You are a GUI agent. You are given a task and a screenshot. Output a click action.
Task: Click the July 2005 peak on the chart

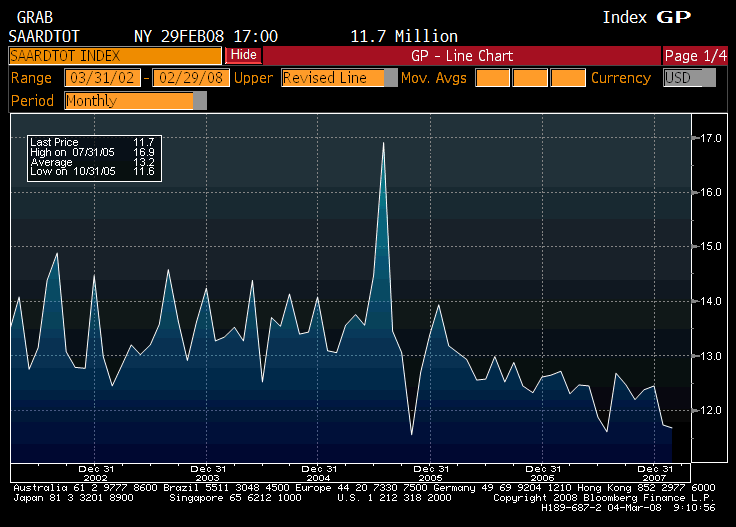point(383,143)
